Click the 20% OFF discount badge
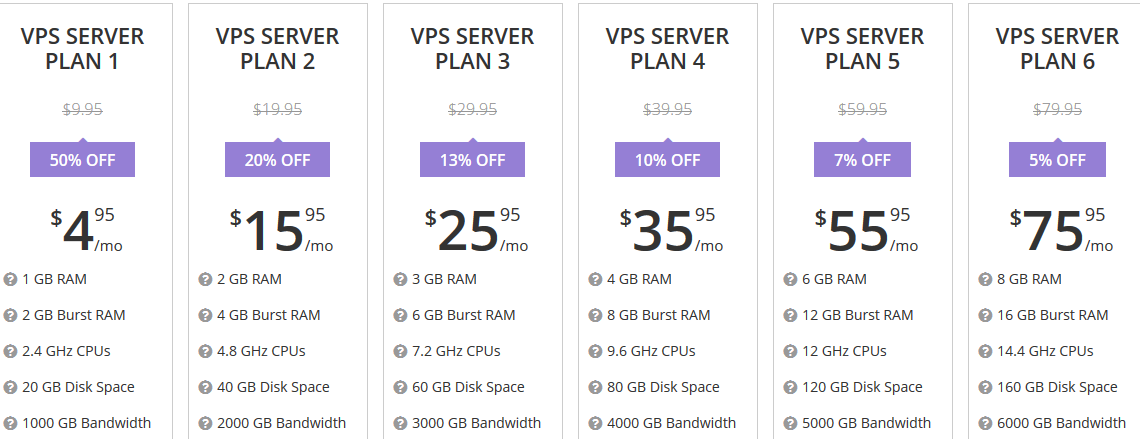 point(277,159)
